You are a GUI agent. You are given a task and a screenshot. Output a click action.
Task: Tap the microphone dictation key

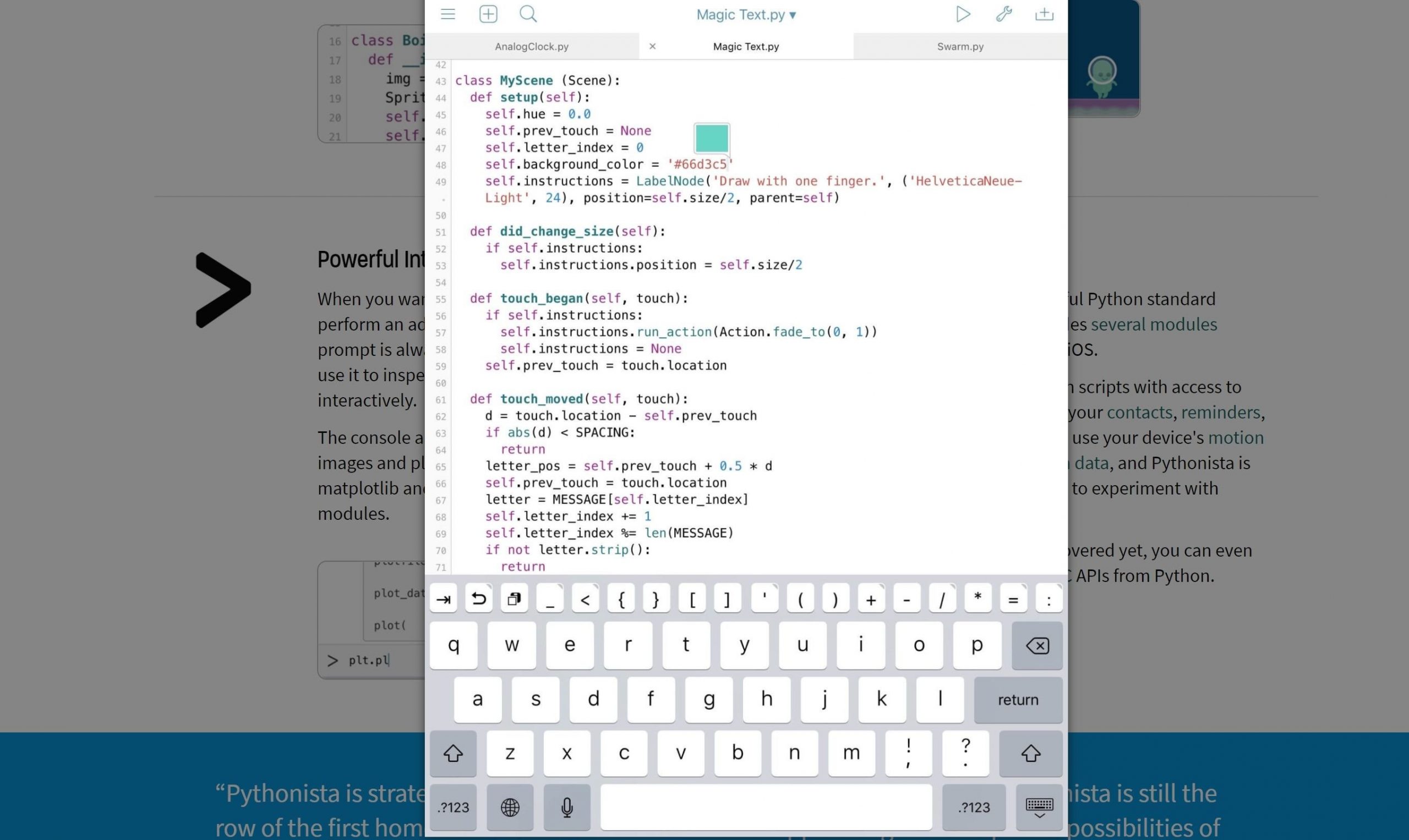tap(567, 807)
